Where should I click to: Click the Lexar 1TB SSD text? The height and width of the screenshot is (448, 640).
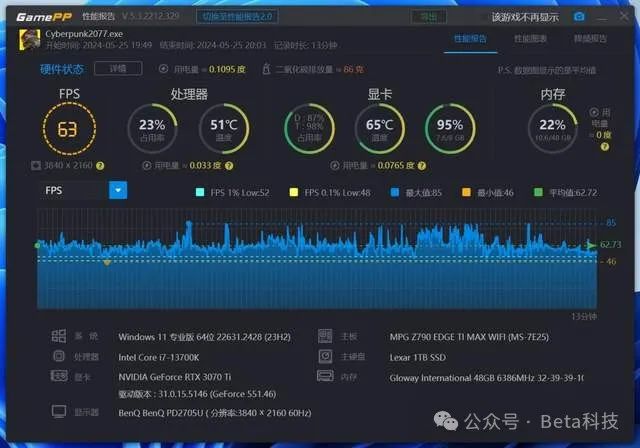pos(418,357)
